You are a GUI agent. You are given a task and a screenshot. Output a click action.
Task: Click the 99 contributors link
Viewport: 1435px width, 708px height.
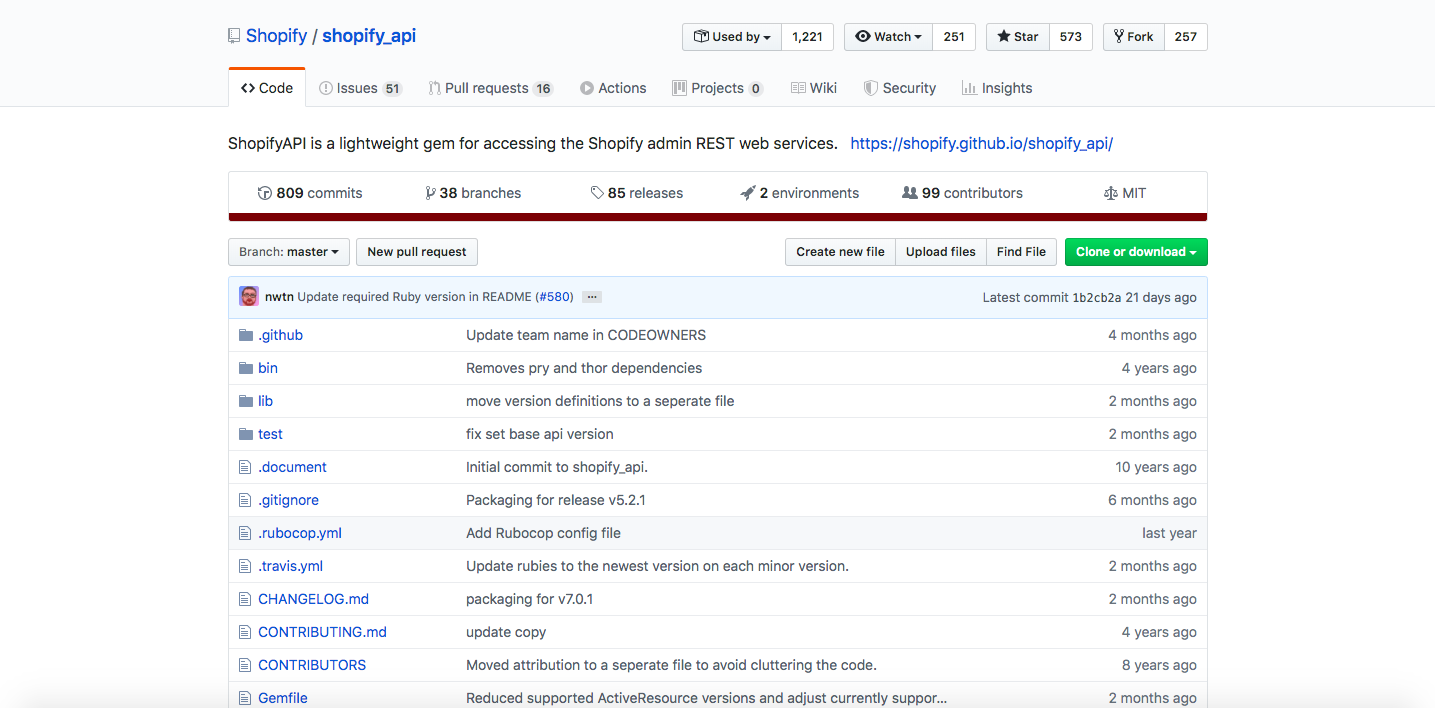[962, 193]
